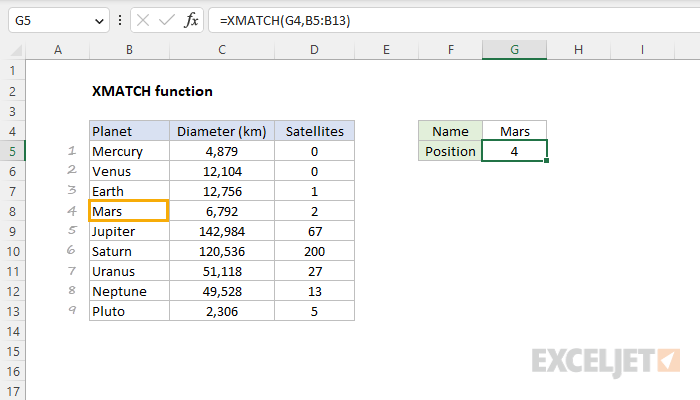Click the Insert Function fx icon
Image resolution: width=700 pixels, height=400 pixels.
point(191,21)
